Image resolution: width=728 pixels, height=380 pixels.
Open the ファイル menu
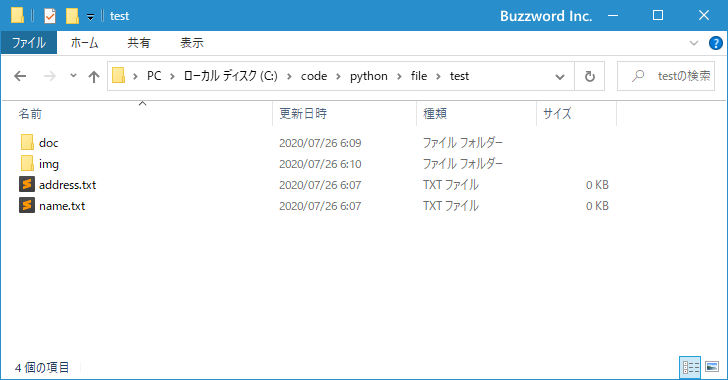coord(29,43)
